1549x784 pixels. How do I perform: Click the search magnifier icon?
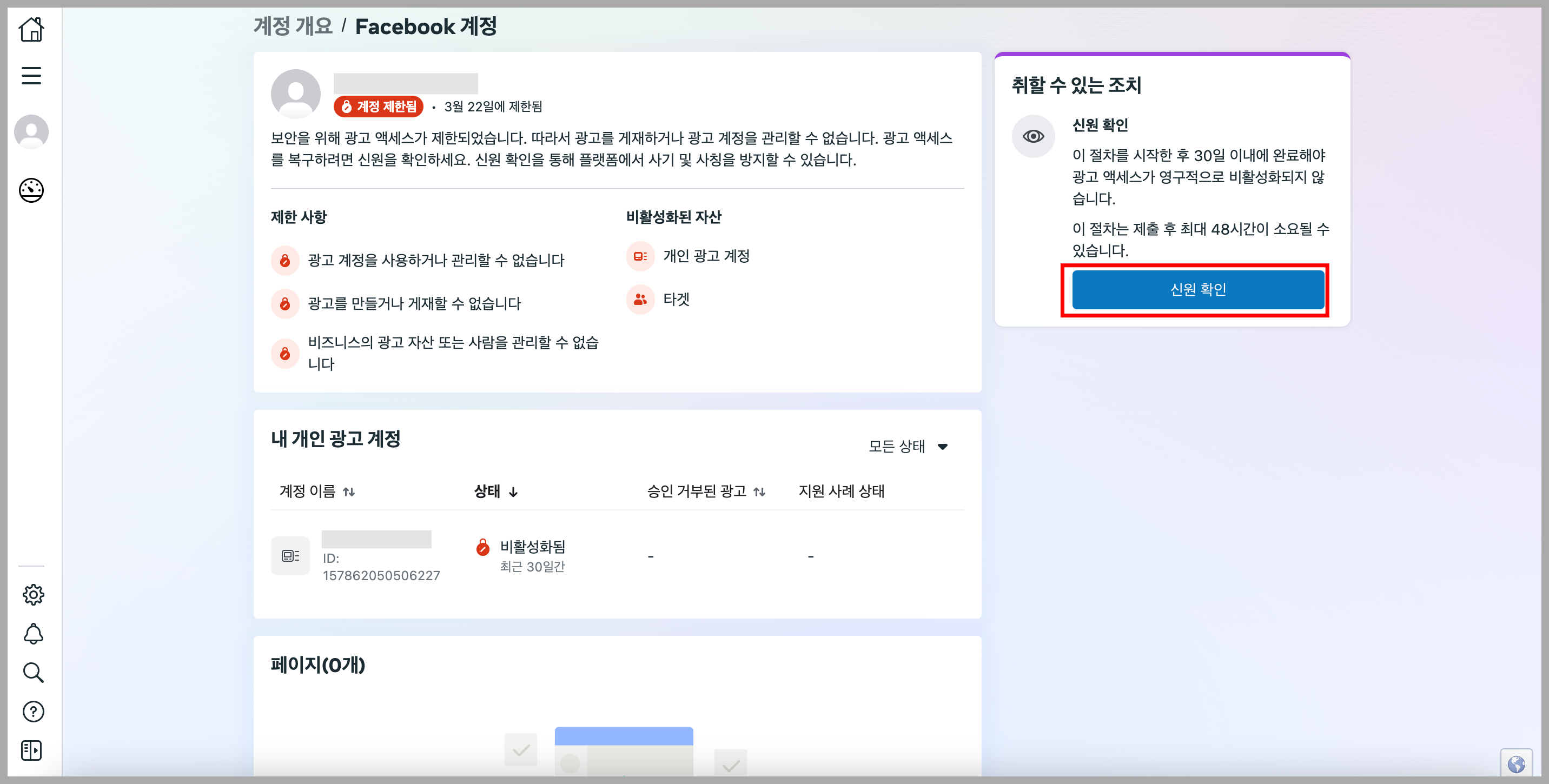pos(33,672)
